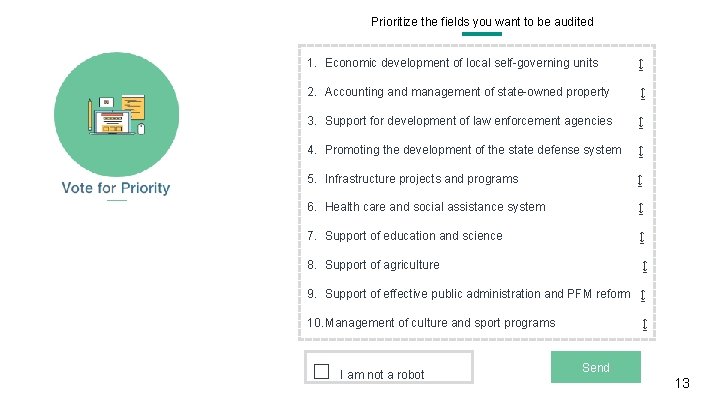The width and height of the screenshot is (720, 405).
Task: Click reorder arrow for education and science item
Action: coord(641,238)
